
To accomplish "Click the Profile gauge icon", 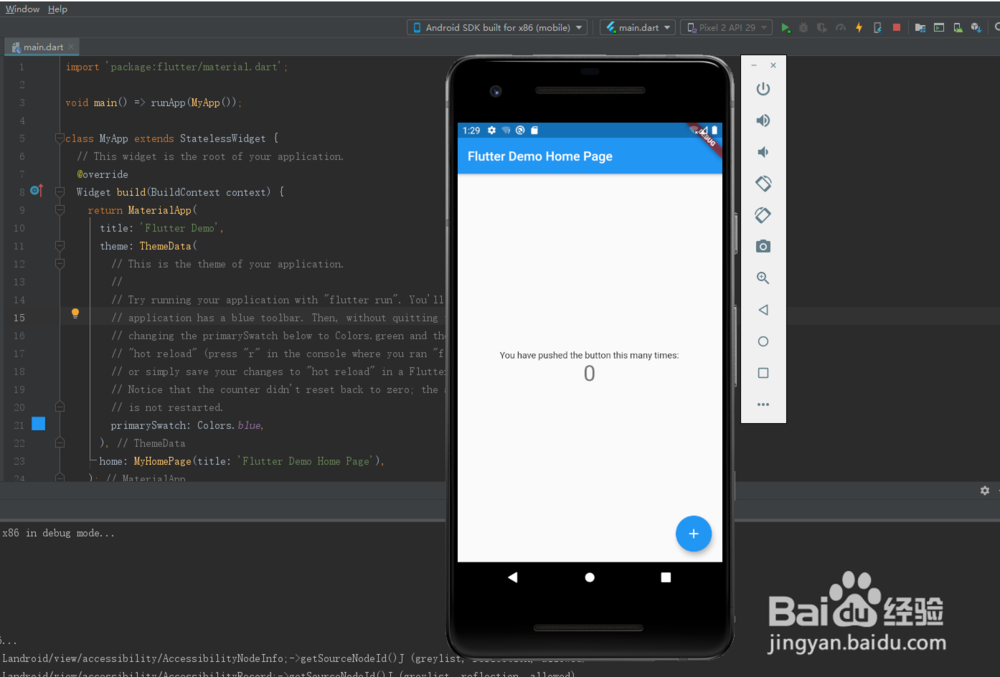I will coord(841,27).
